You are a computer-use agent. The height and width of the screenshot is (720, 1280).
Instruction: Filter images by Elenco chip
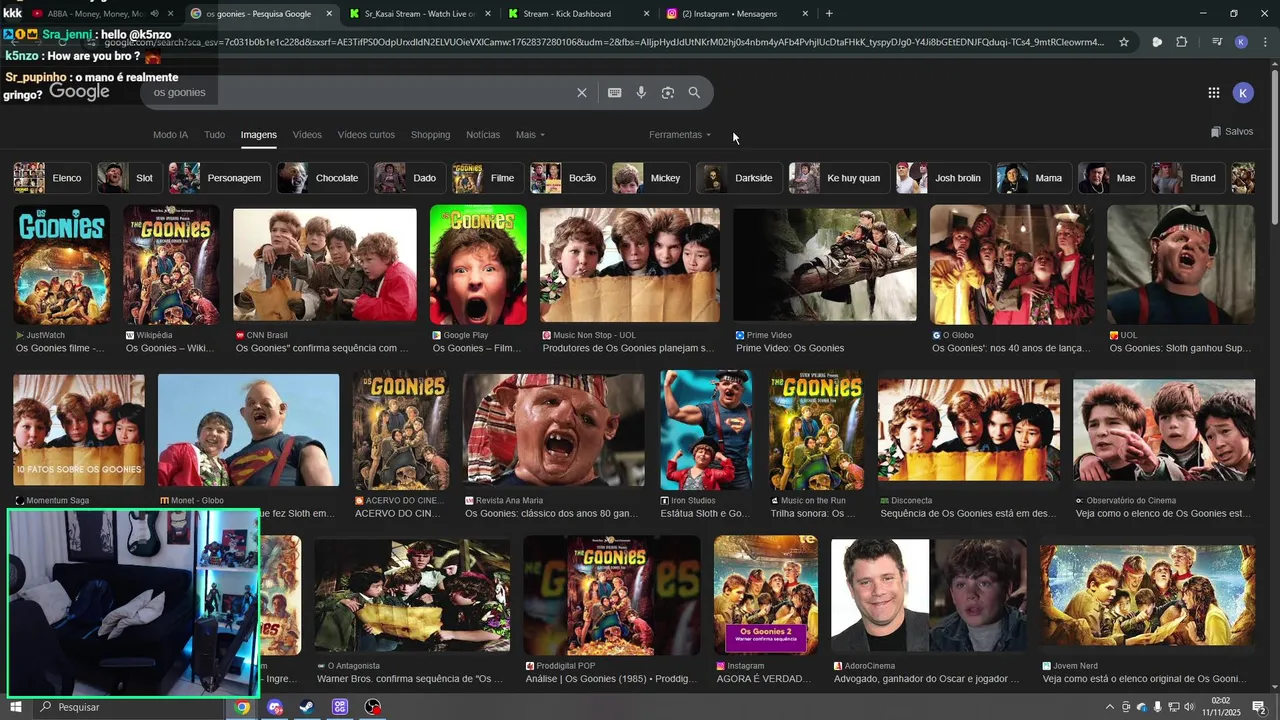point(52,178)
